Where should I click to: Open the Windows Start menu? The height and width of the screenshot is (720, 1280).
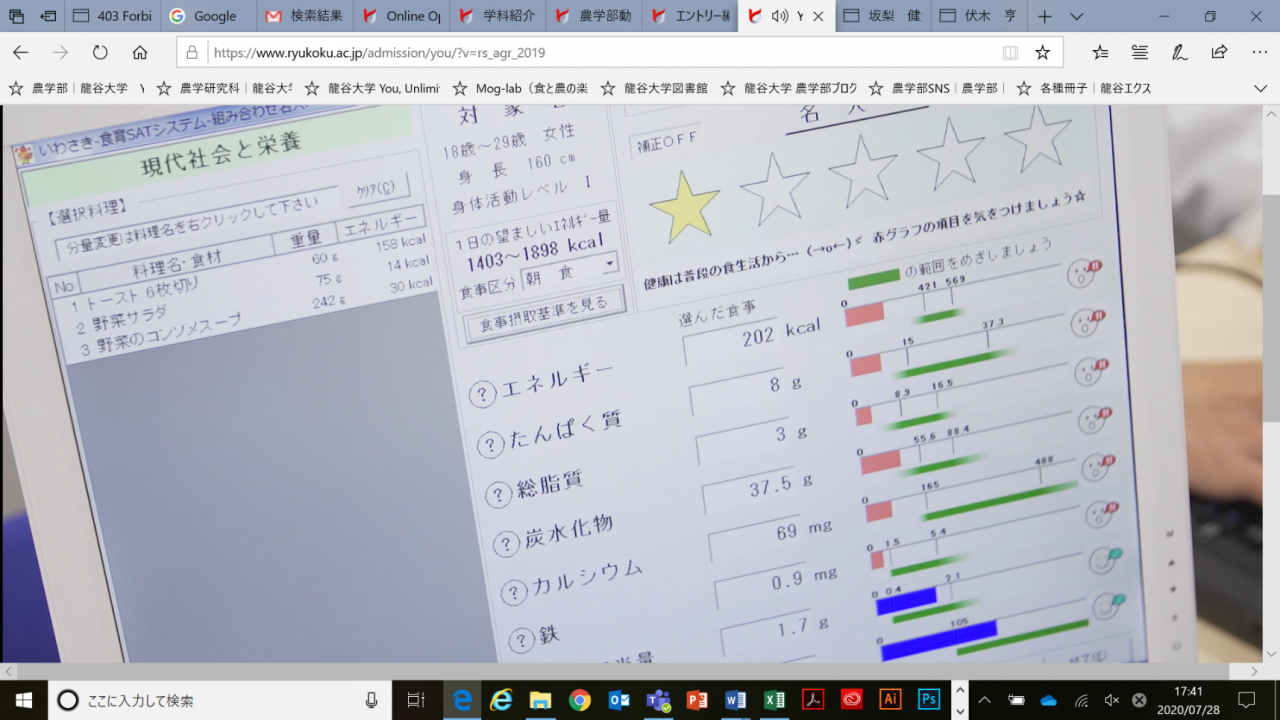click(24, 700)
